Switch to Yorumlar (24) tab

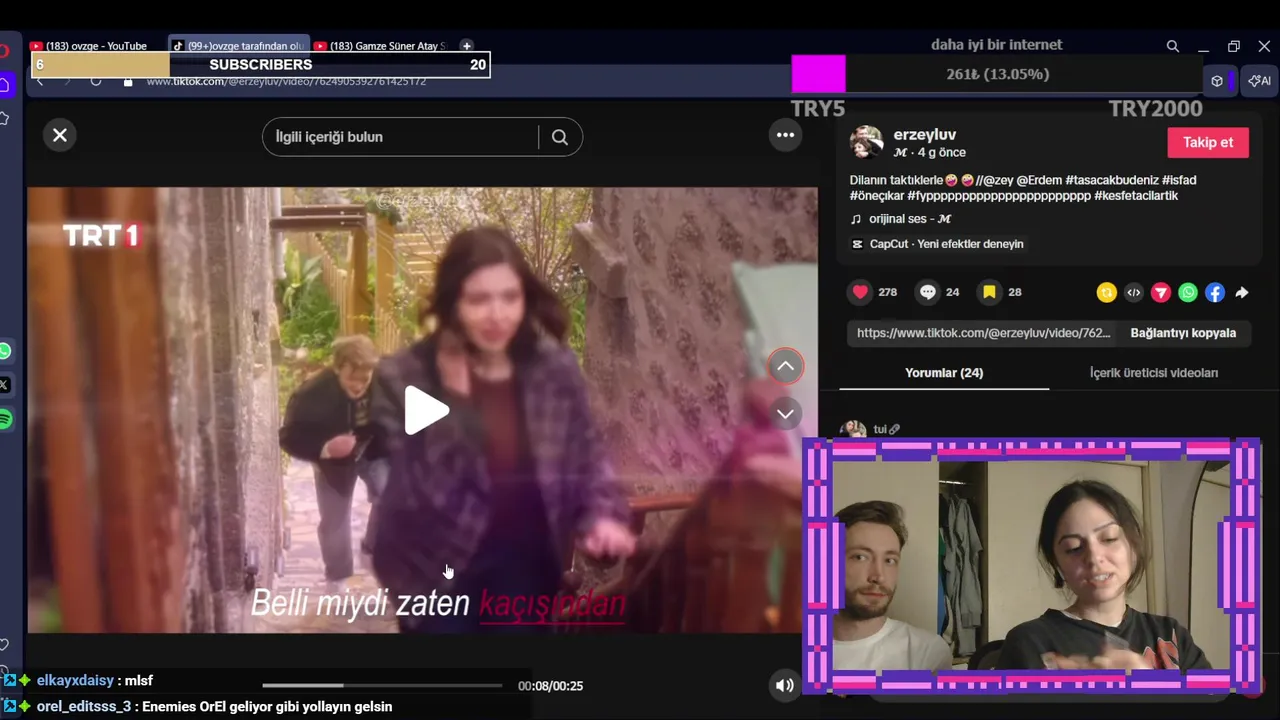944,373
